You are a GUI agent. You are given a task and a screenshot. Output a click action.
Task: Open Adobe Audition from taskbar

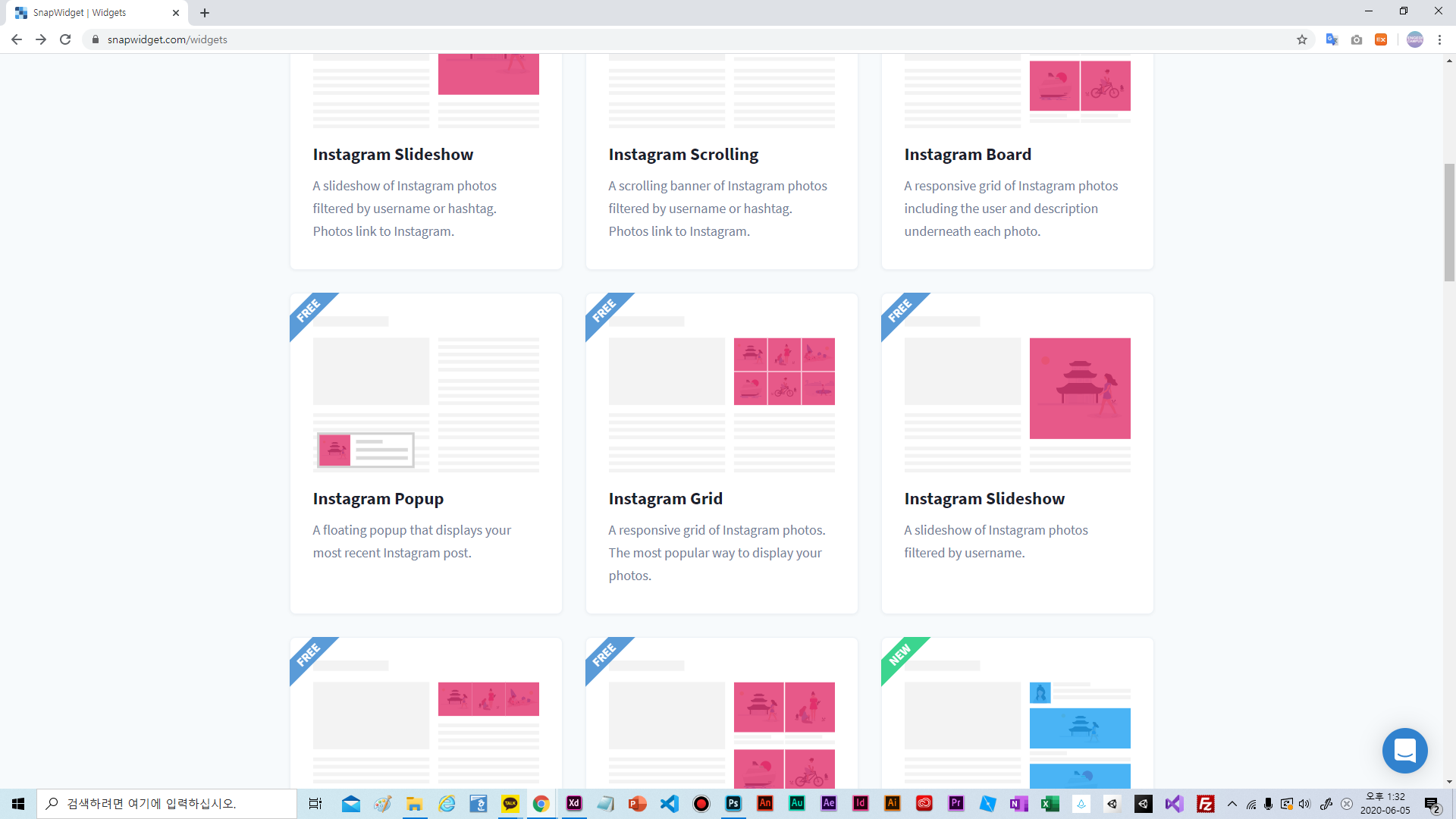(797, 804)
